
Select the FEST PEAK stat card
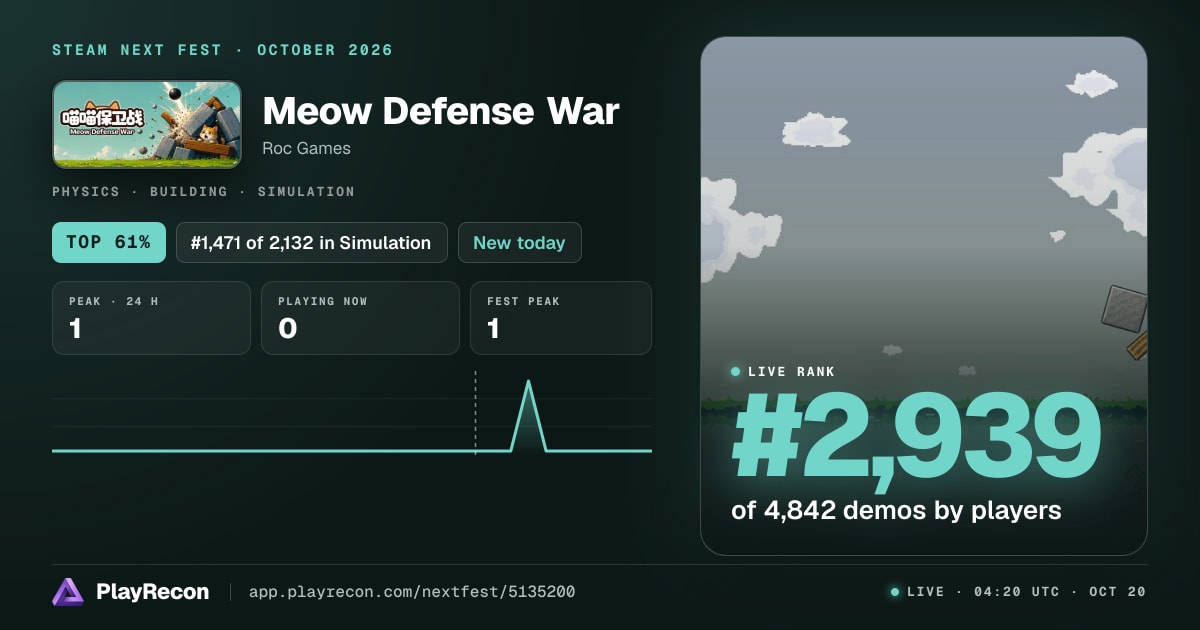[x=561, y=318]
